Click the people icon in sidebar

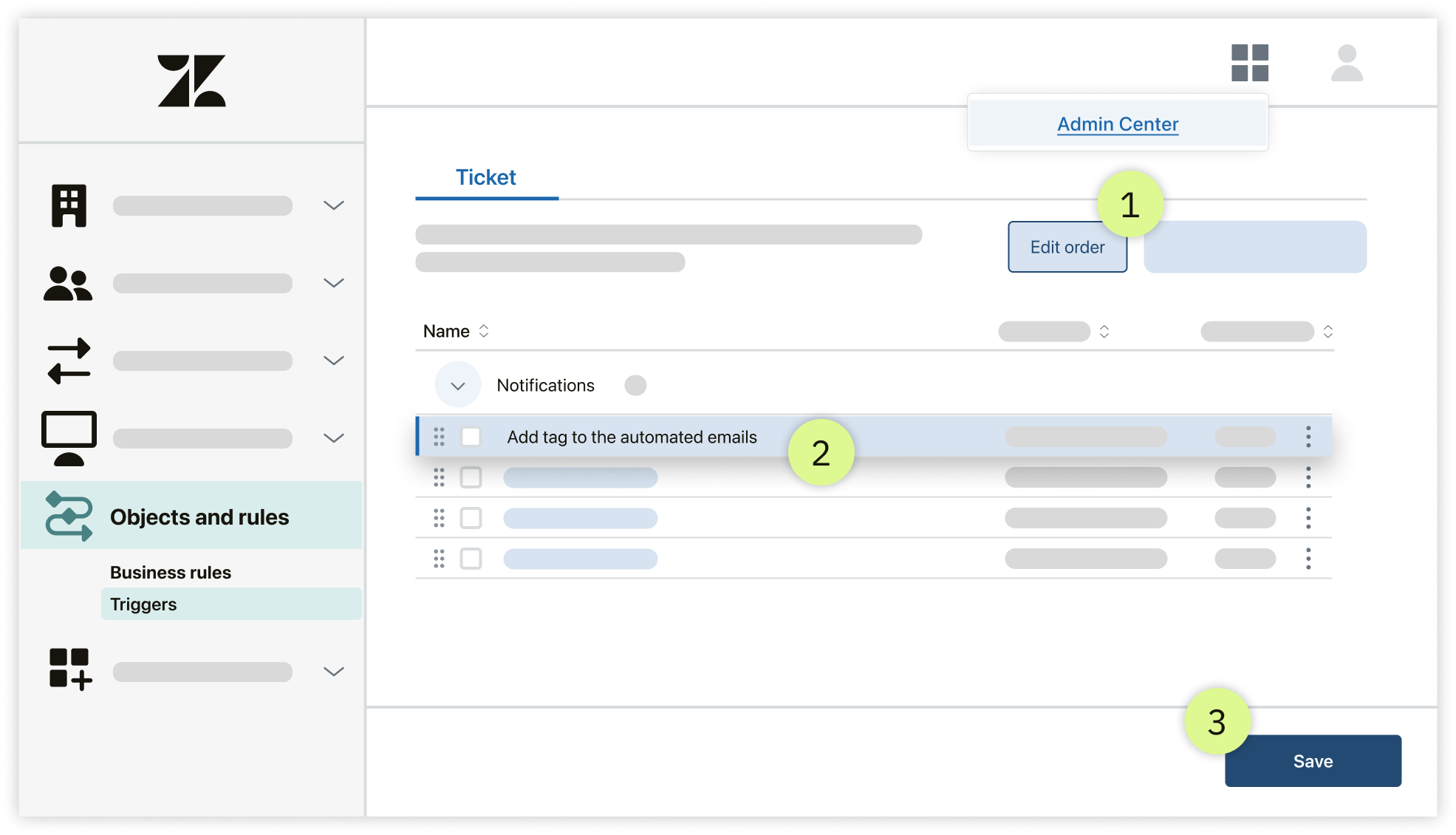point(68,283)
